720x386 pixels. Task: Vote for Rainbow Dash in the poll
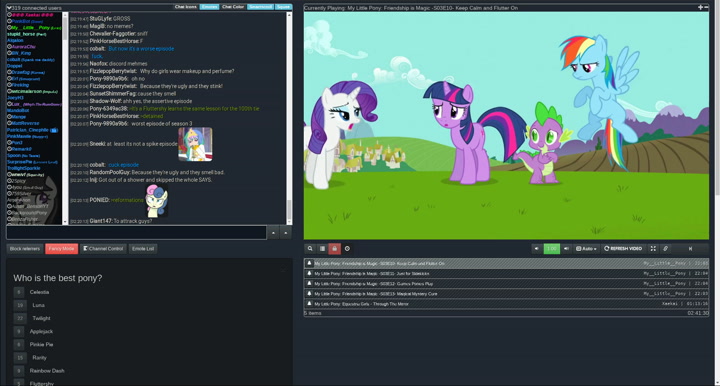point(19,370)
